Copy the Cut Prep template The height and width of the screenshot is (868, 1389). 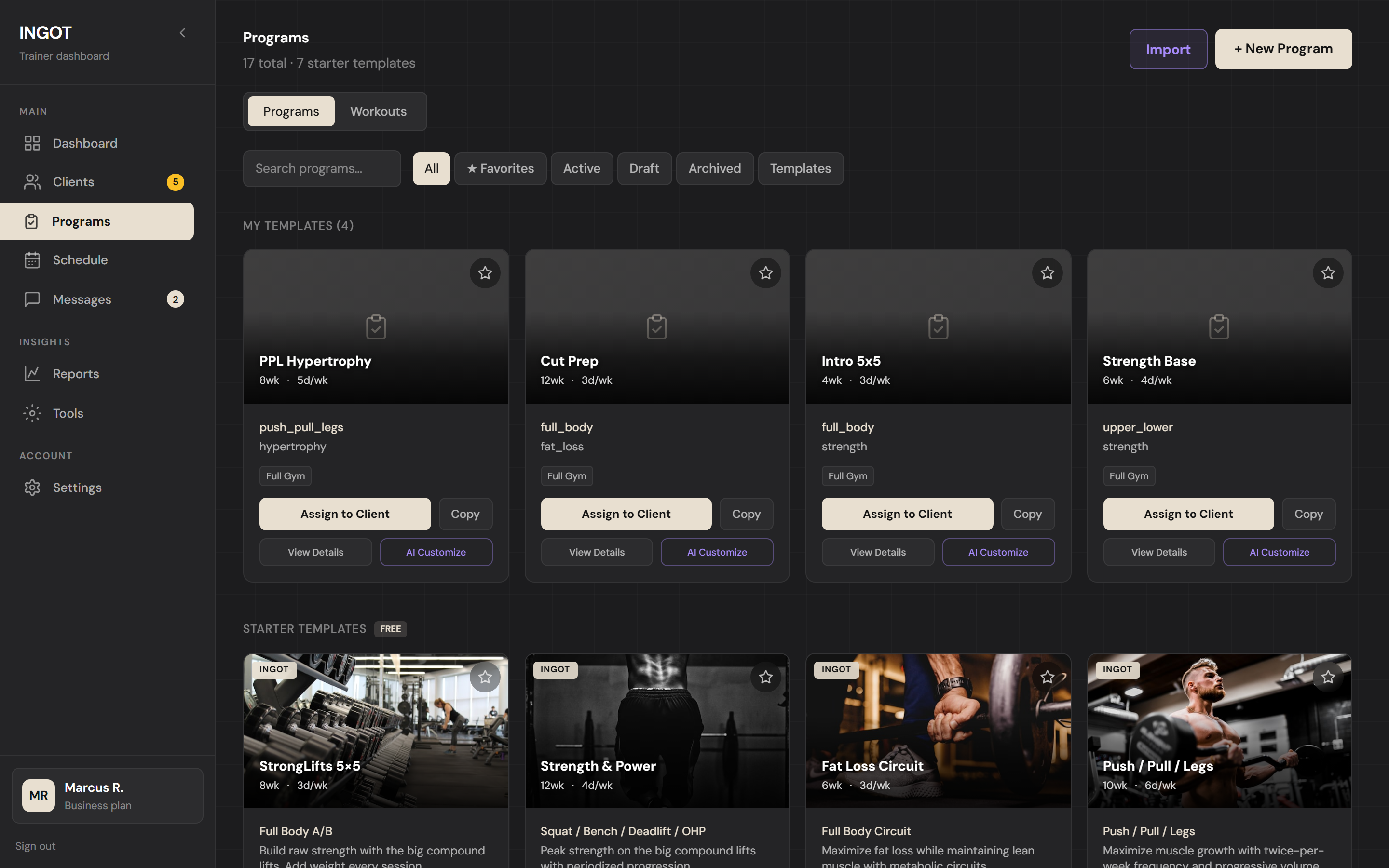coord(746,514)
